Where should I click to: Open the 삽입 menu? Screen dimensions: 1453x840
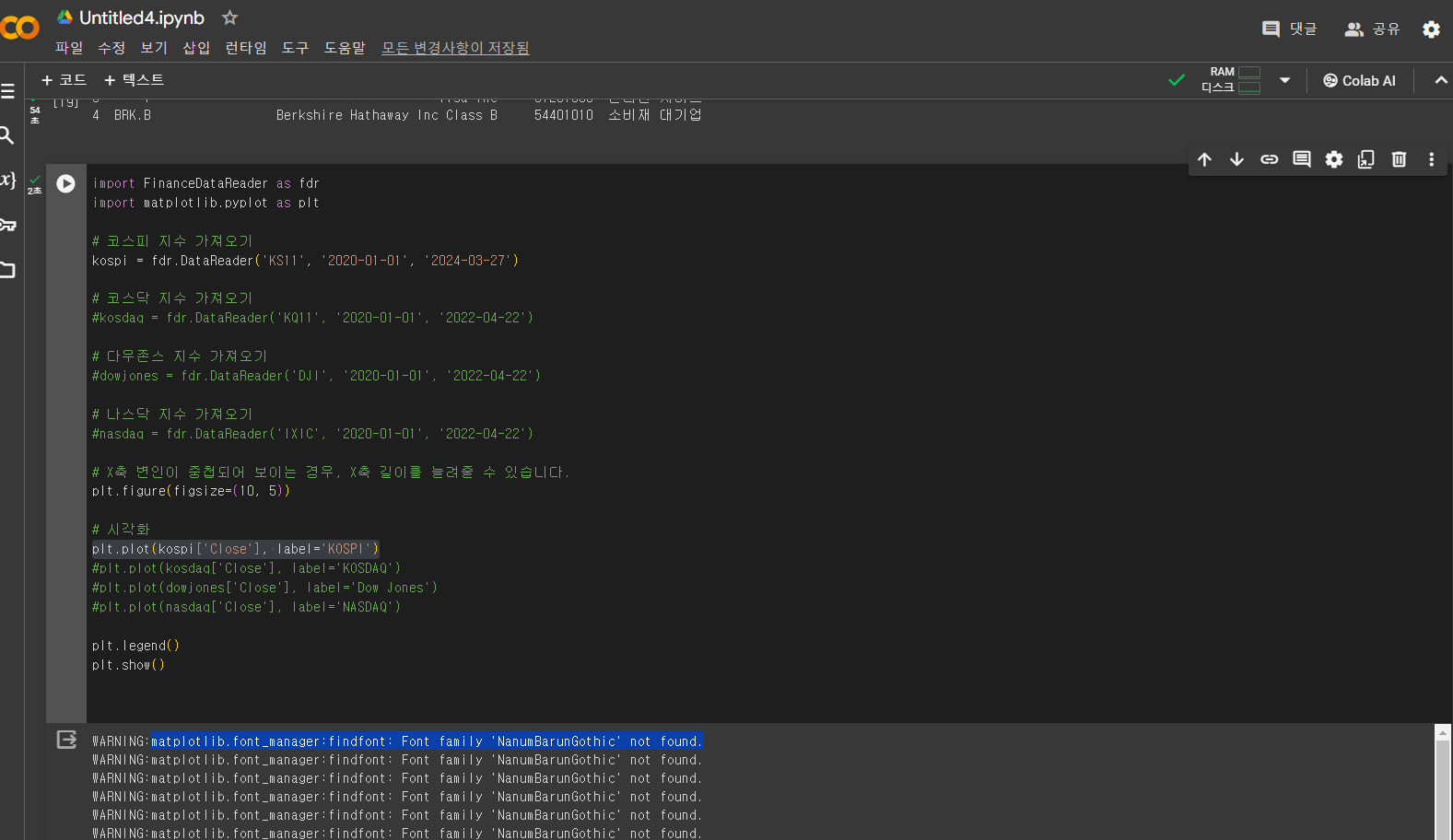(x=196, y=48)
